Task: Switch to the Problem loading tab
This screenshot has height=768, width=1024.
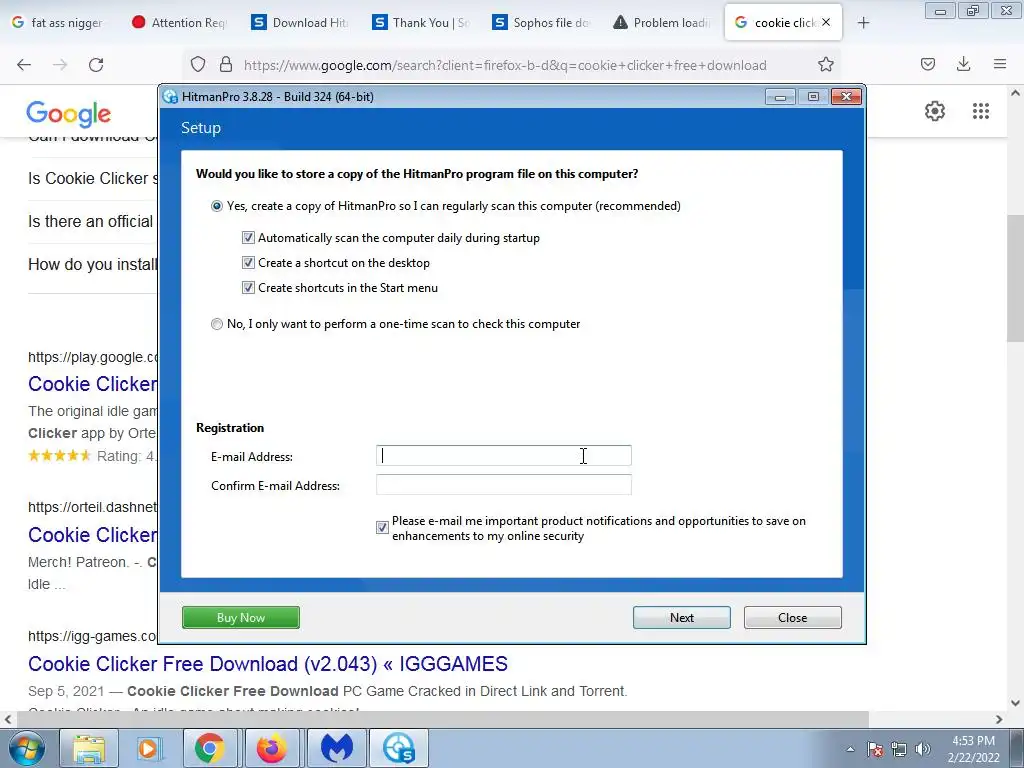Action: [660, 23]
